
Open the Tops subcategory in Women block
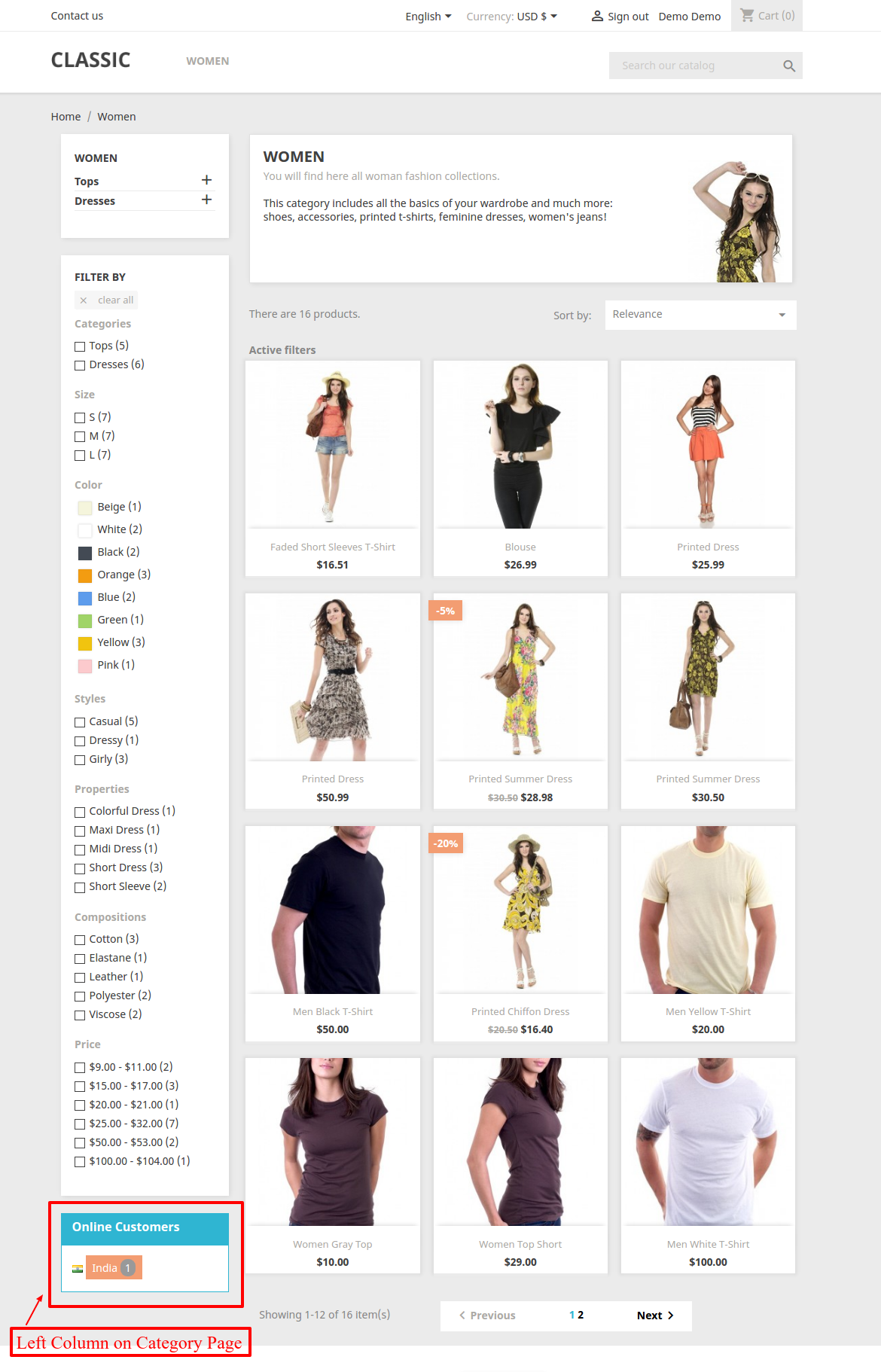click(x=87, y=181)
